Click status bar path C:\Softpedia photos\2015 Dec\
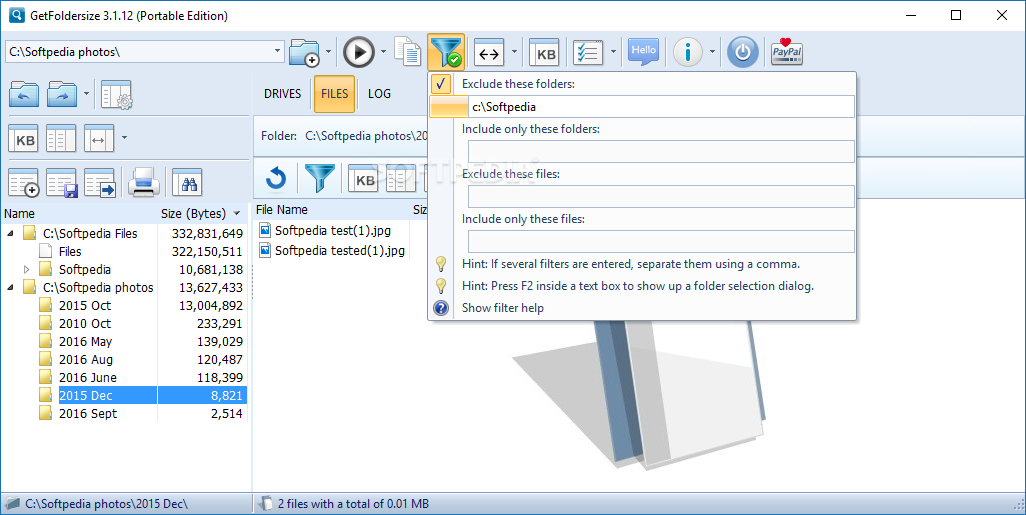 tap(107, 504)
